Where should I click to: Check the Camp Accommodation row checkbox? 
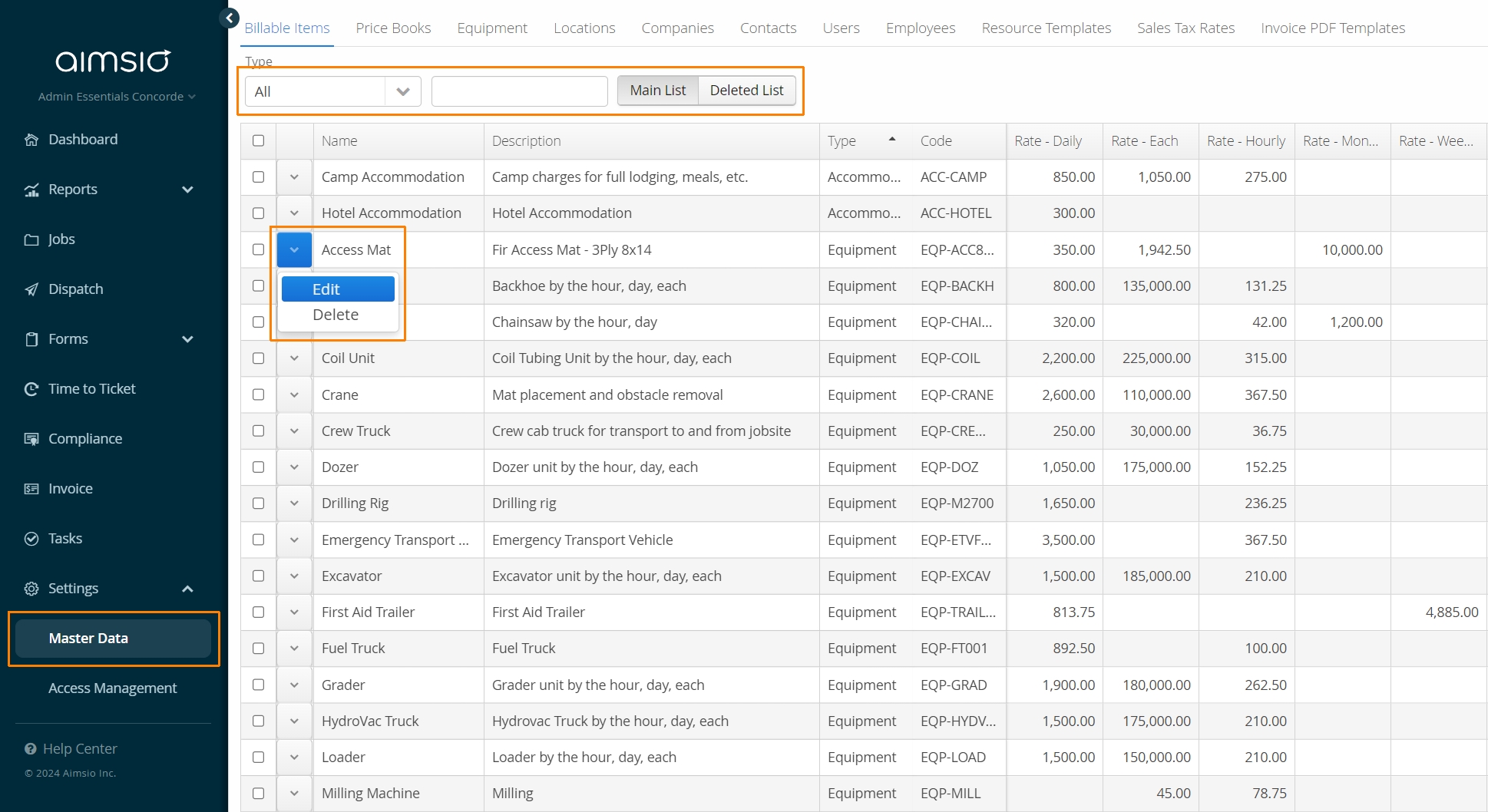[x=259, y=177]
